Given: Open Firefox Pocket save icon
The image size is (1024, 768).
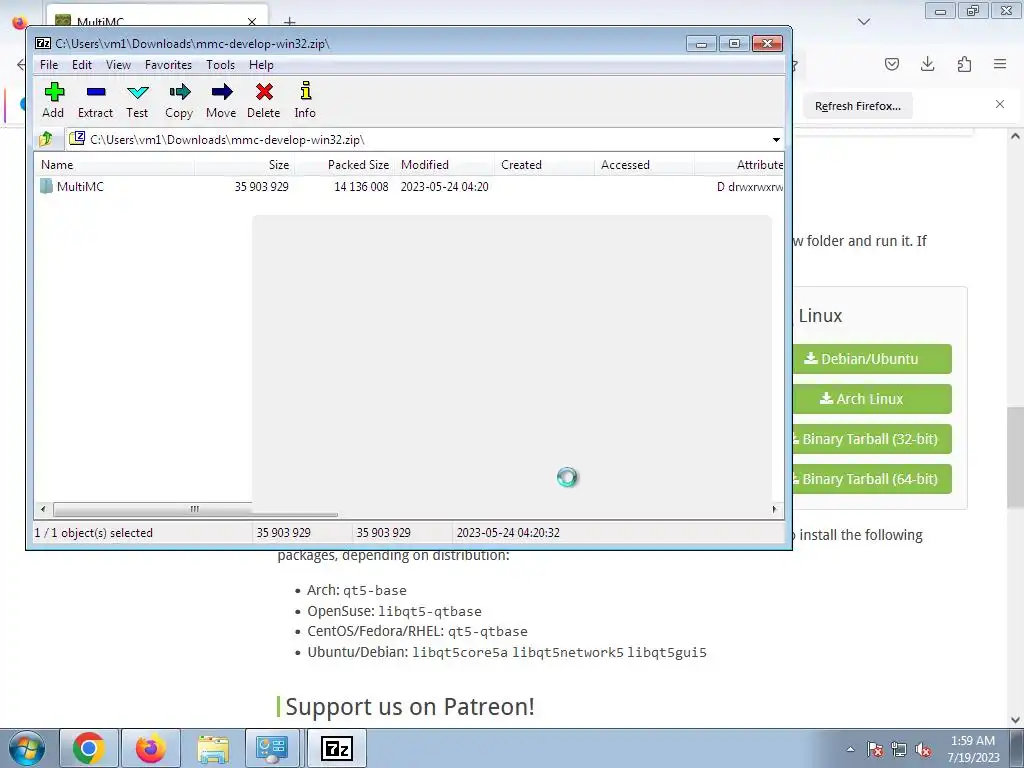Looking at the screenshot, I should pyautogui.click(x=892, y=64).
